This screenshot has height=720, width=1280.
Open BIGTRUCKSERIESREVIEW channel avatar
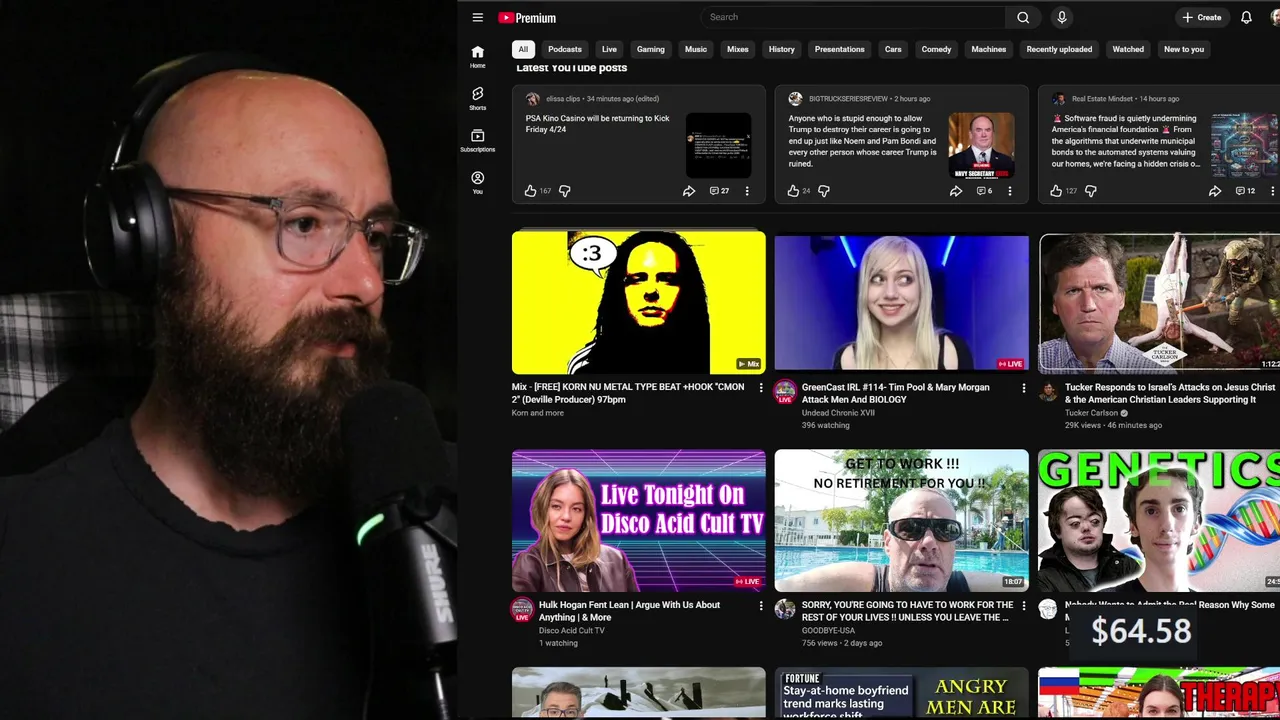click(796, 99)
